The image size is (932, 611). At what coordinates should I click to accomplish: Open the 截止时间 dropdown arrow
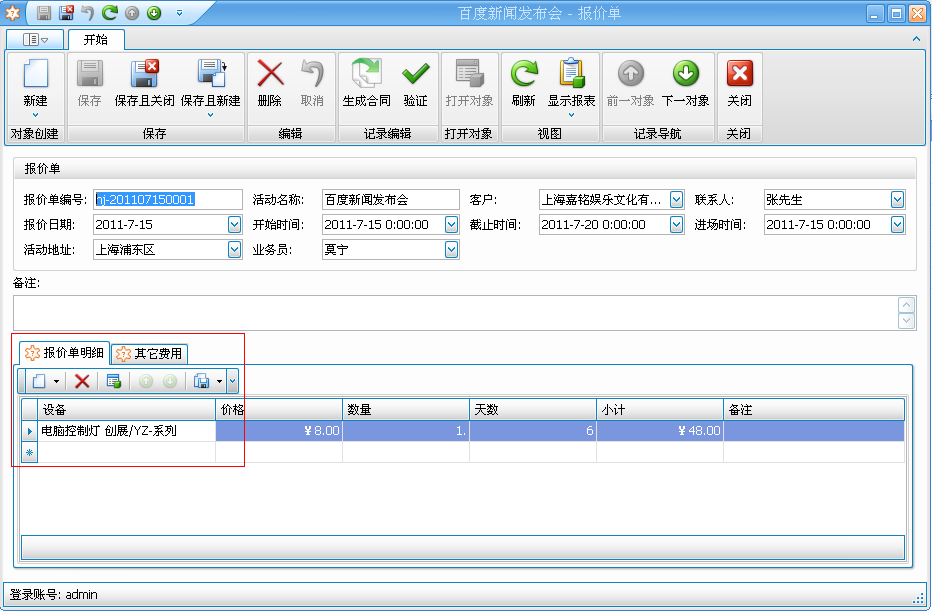(676, 224)
